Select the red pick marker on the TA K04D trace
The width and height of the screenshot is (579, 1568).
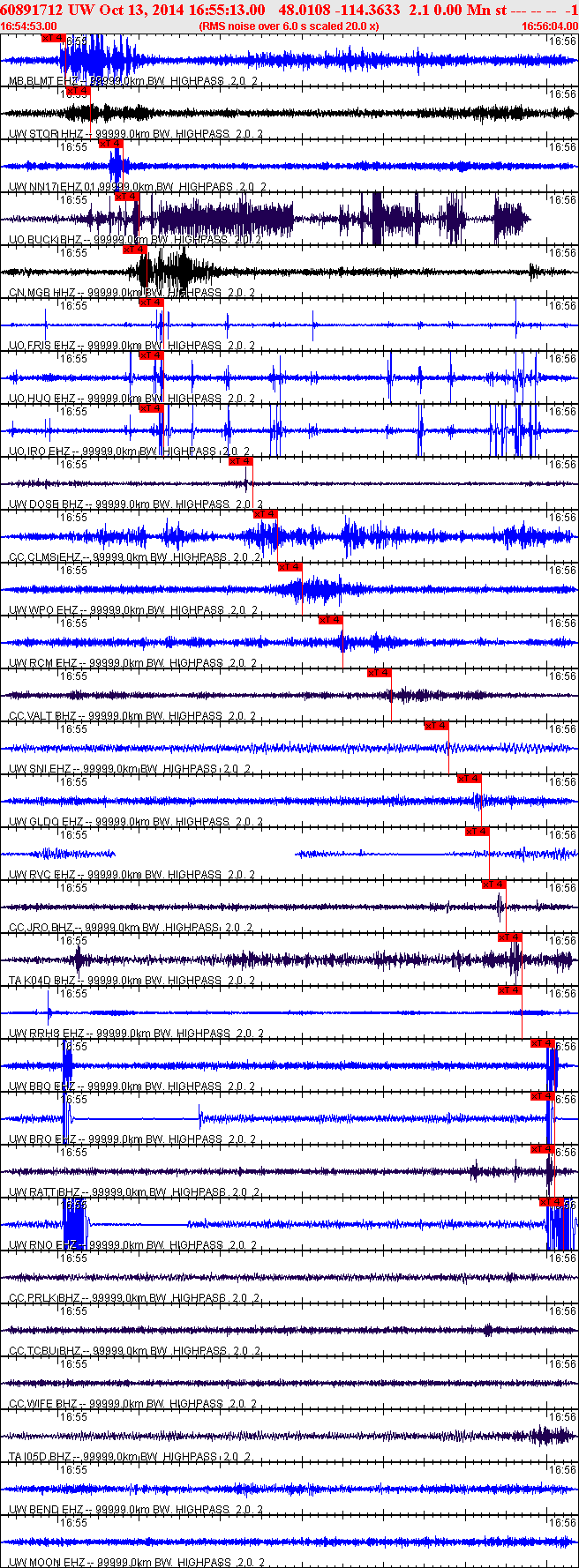[x=510, y=937]
